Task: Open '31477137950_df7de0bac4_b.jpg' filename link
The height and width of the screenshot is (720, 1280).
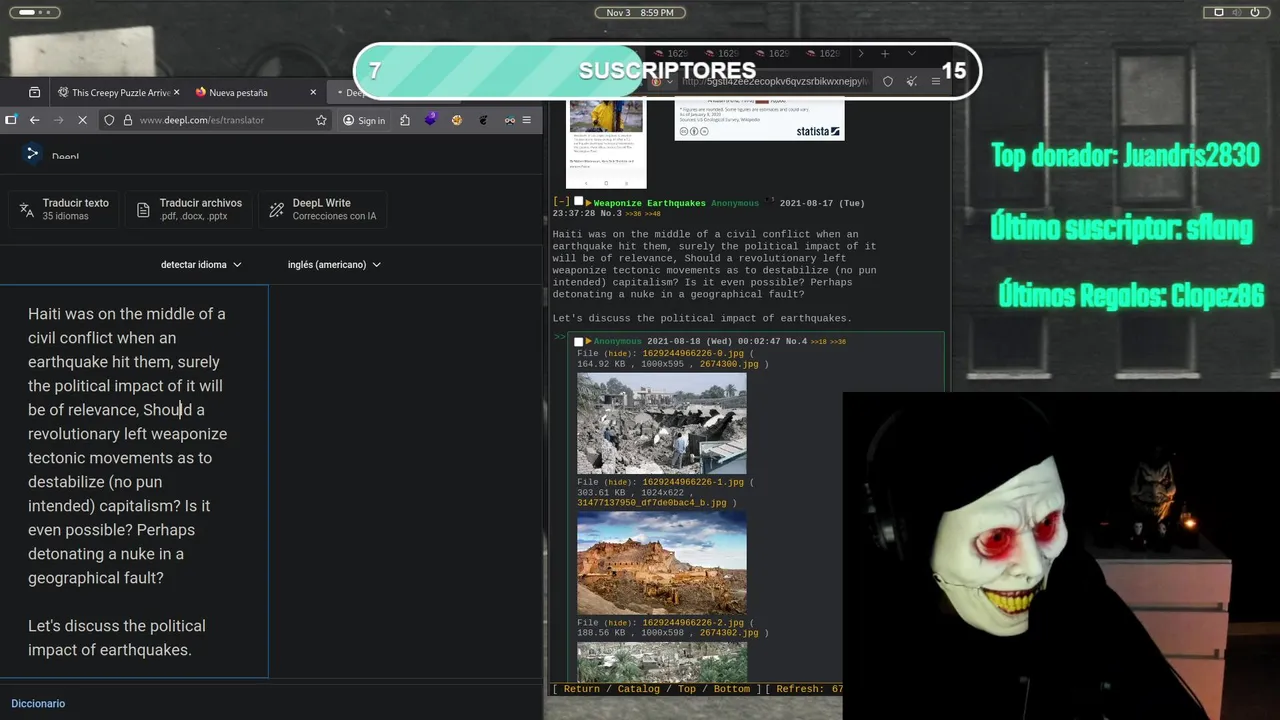Action: point(652,503)
